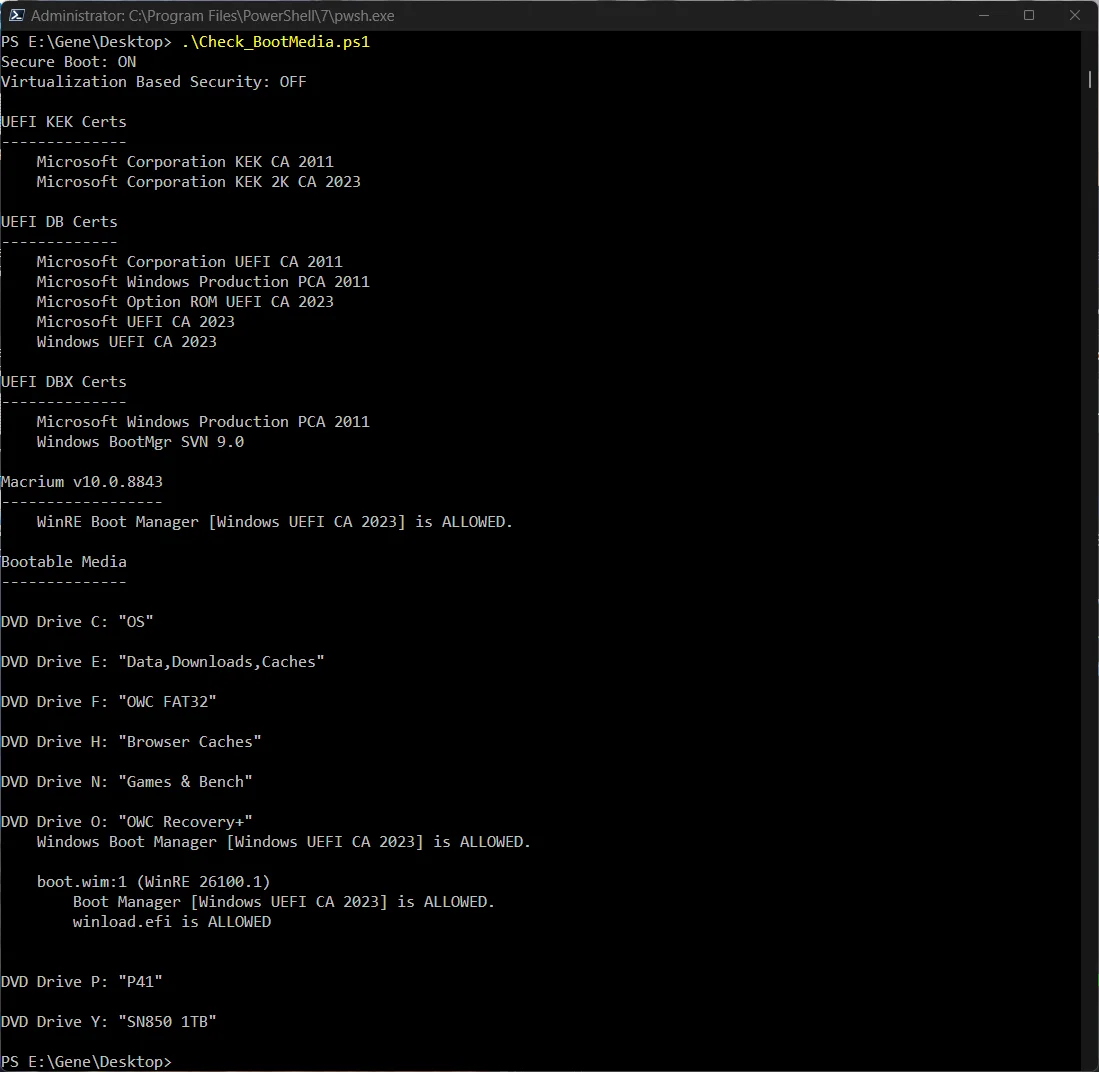1099x1072 pixels.
Task: Click the 'UEFI DBX Certs' heading
Action: 64,382
